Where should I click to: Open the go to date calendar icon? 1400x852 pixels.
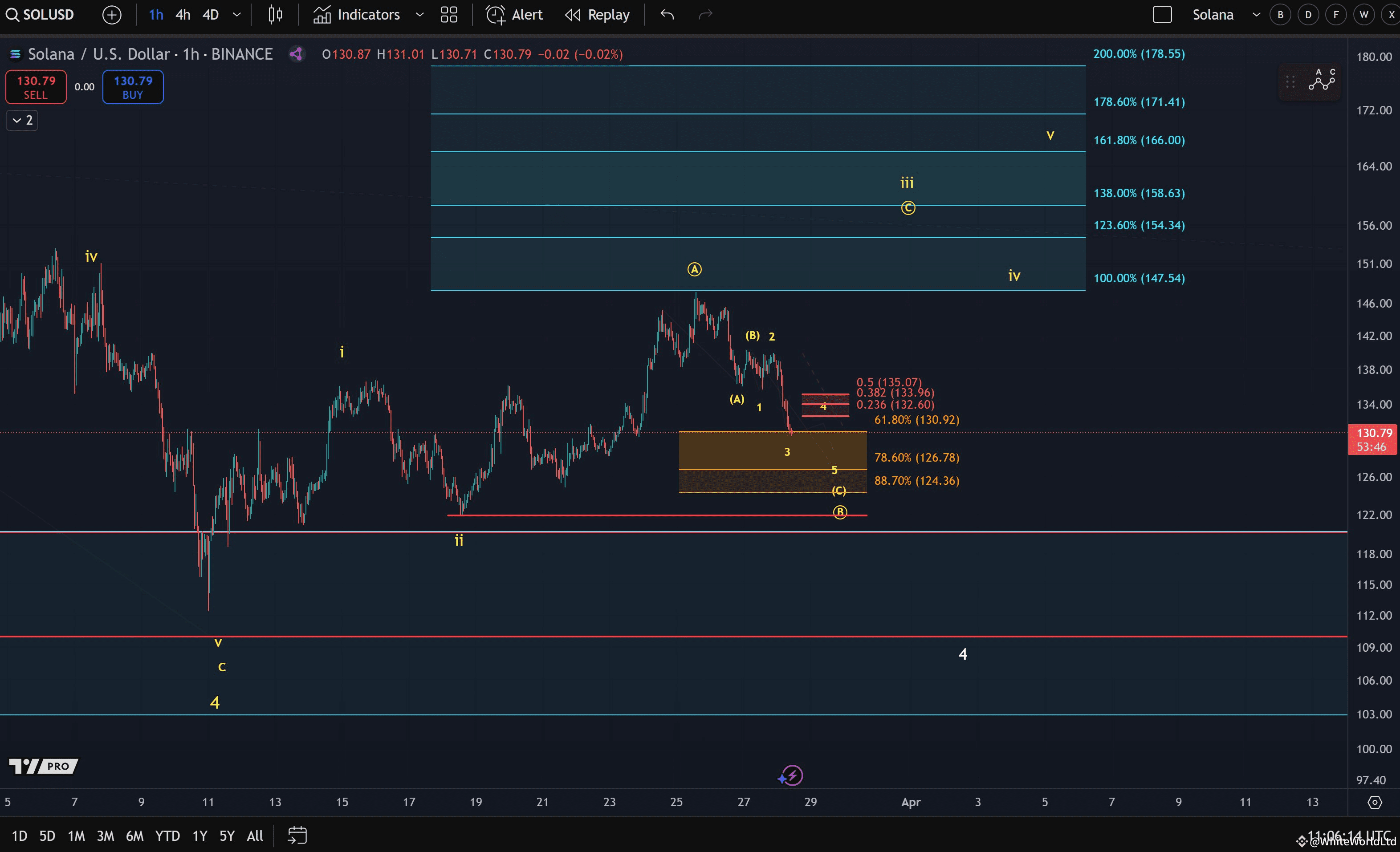coord(297,836)
